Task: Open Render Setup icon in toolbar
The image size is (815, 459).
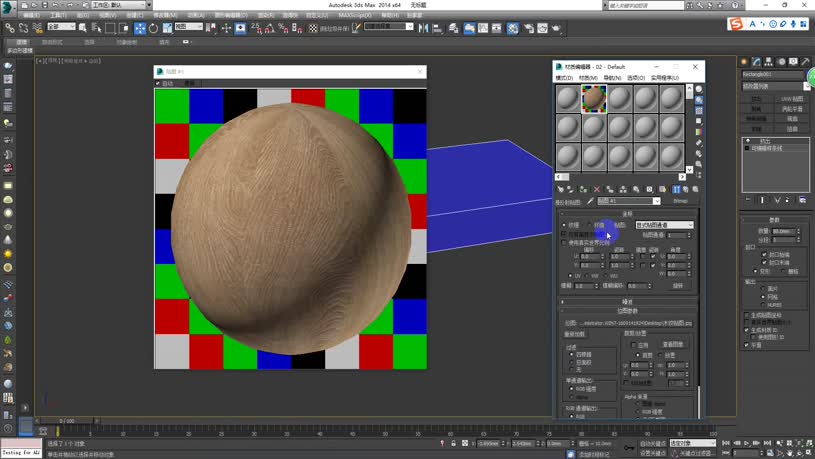Action: (529, 28)
